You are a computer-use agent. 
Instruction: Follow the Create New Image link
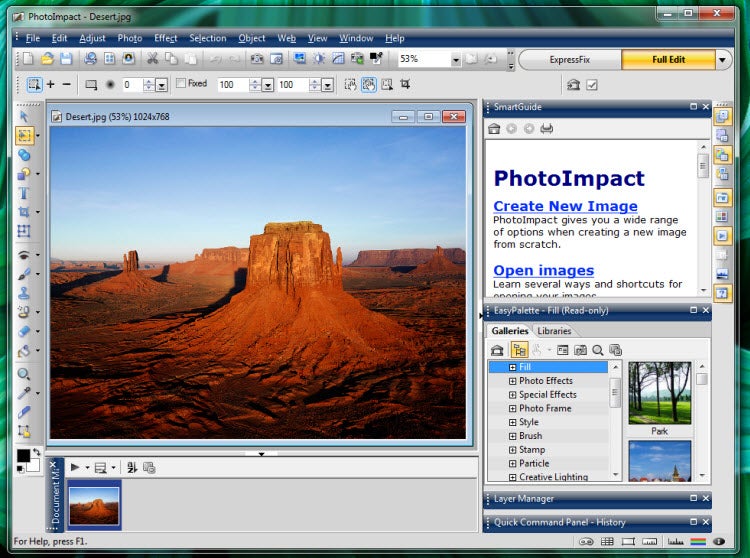click(565, 206)
